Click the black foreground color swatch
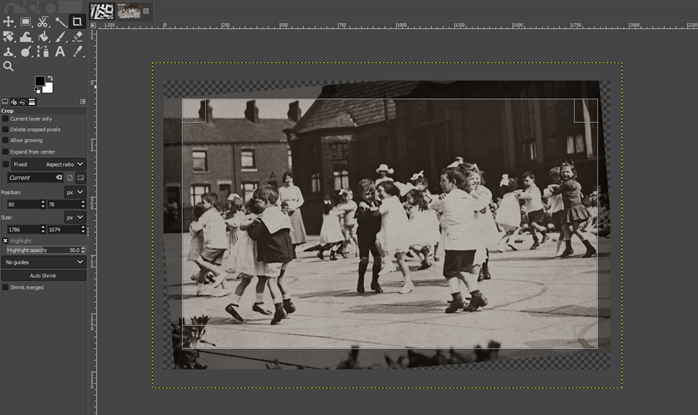The image size is (698, 415). 40,81
